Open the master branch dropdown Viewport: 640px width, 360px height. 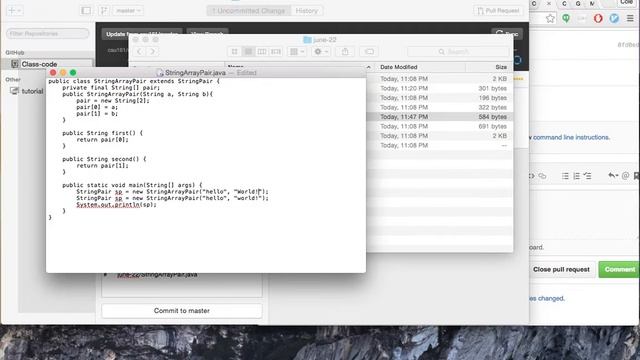click(x=128, y=11)
